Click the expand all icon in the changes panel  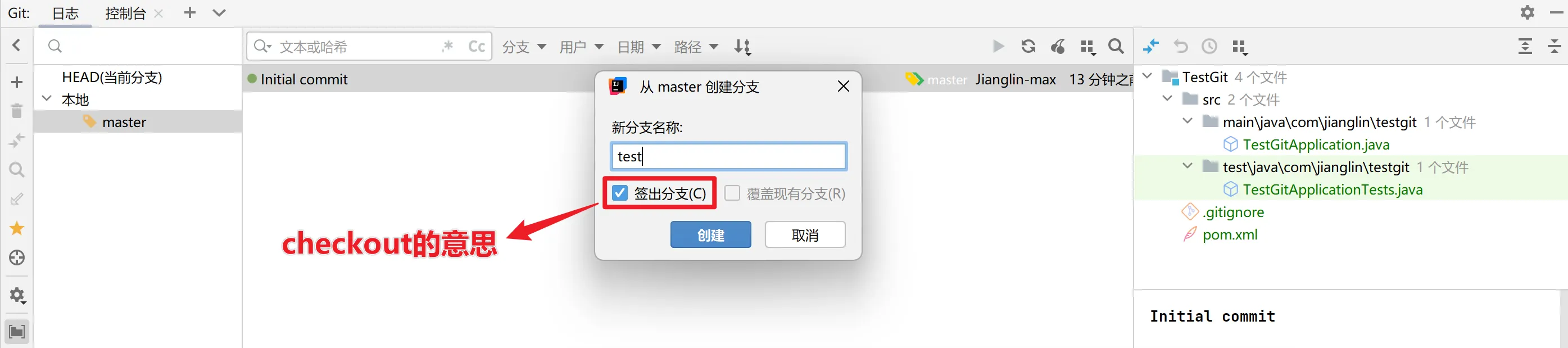[1525, 46]
